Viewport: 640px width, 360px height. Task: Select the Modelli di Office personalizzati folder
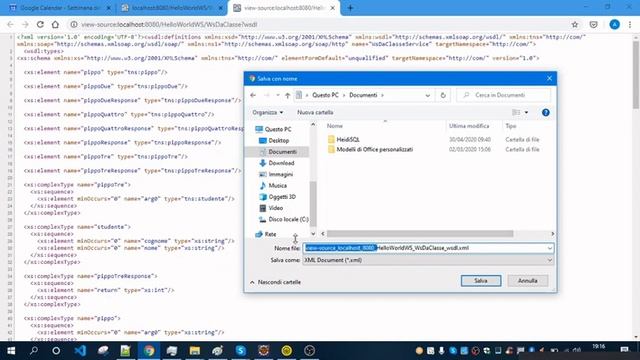[370, 149]
